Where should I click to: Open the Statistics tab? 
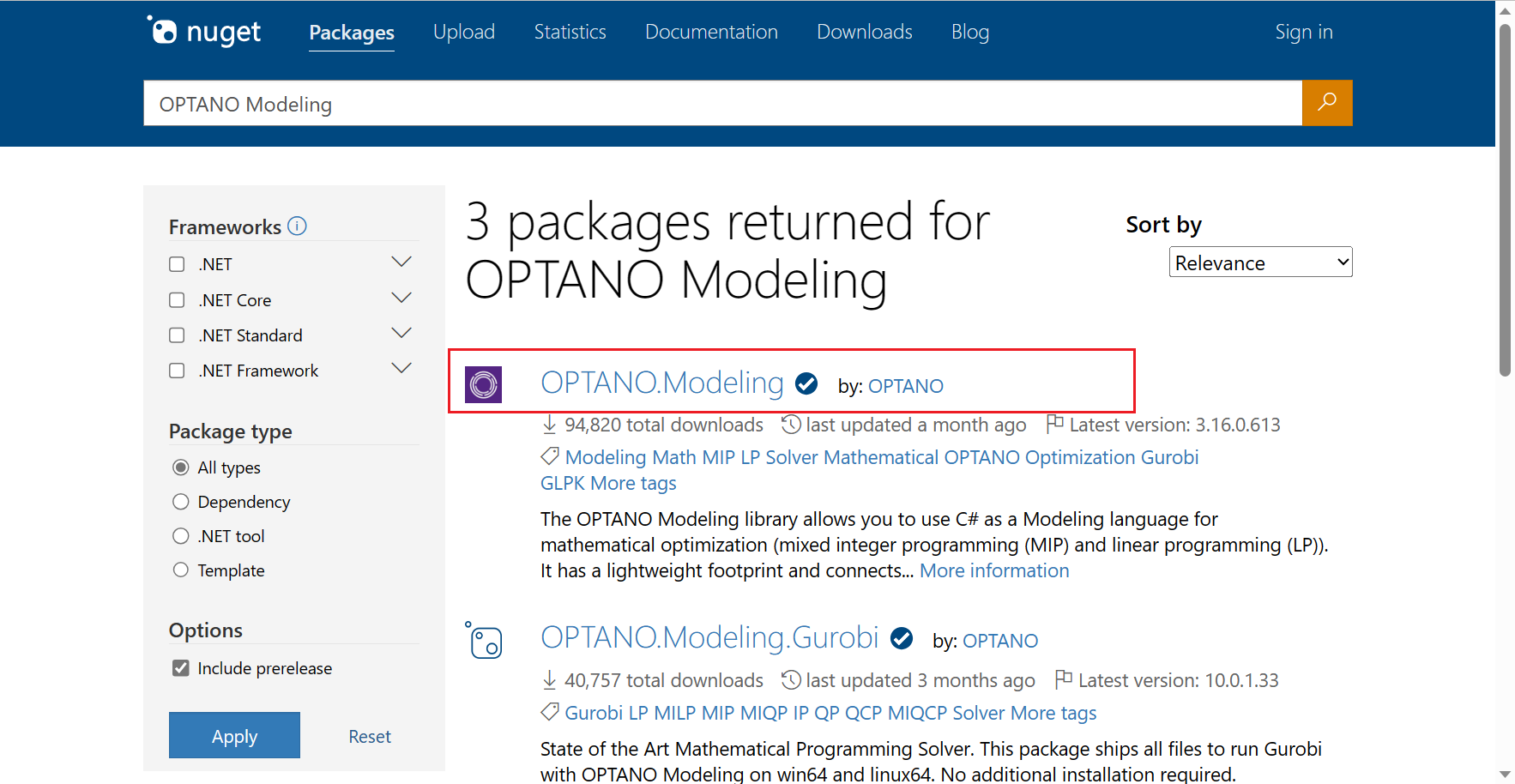point(570,32)
